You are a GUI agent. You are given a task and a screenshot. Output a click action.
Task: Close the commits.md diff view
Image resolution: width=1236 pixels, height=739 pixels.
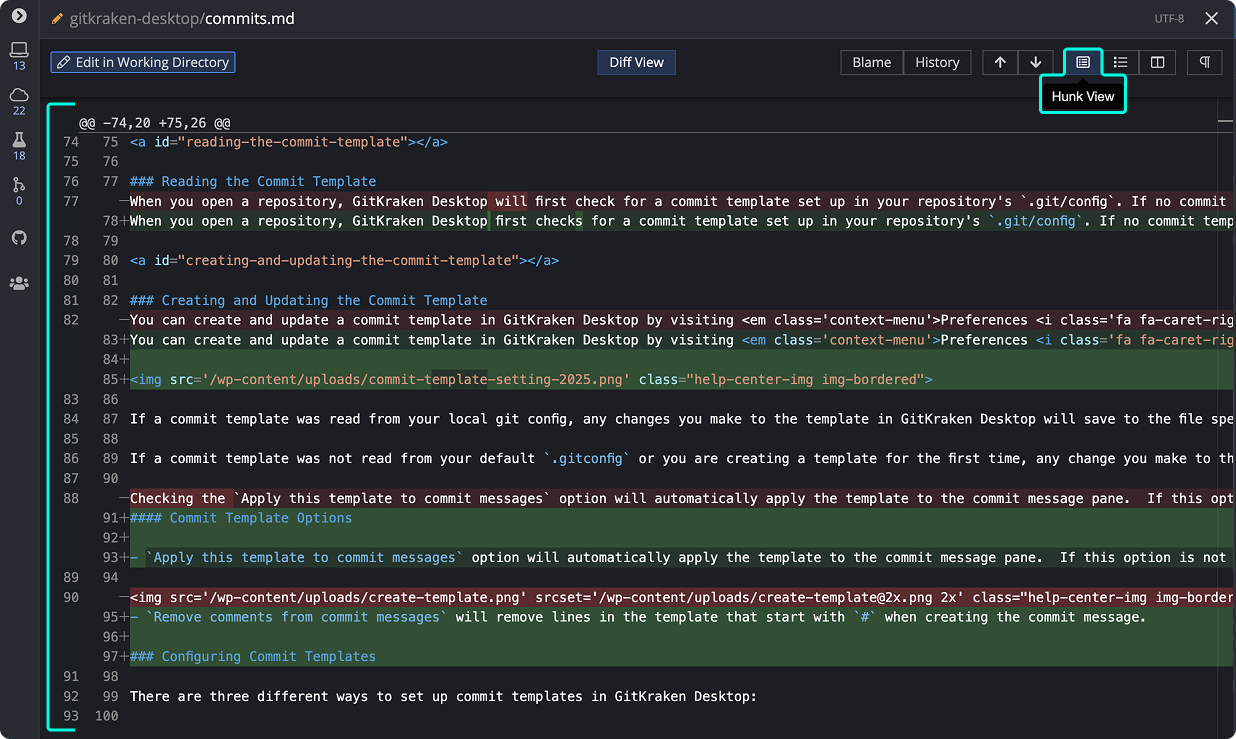coord(1211,19)
